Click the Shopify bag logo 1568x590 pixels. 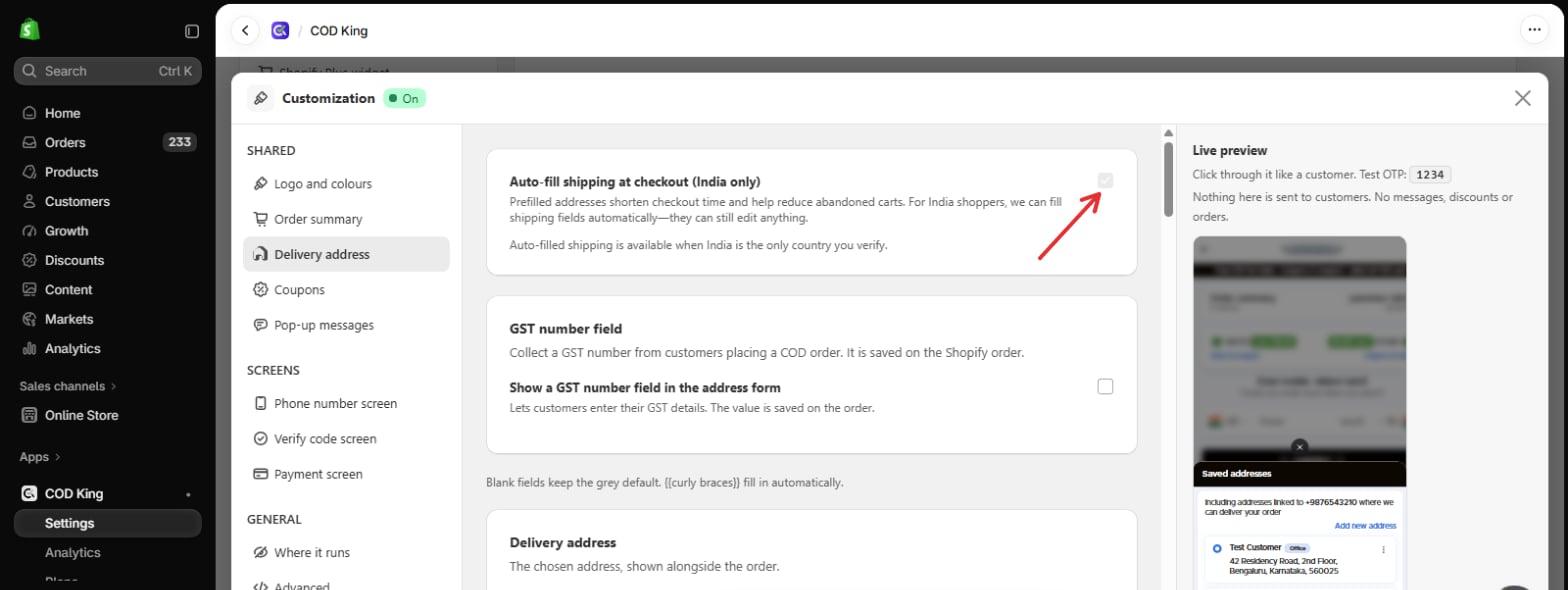(x=29, y=30)
